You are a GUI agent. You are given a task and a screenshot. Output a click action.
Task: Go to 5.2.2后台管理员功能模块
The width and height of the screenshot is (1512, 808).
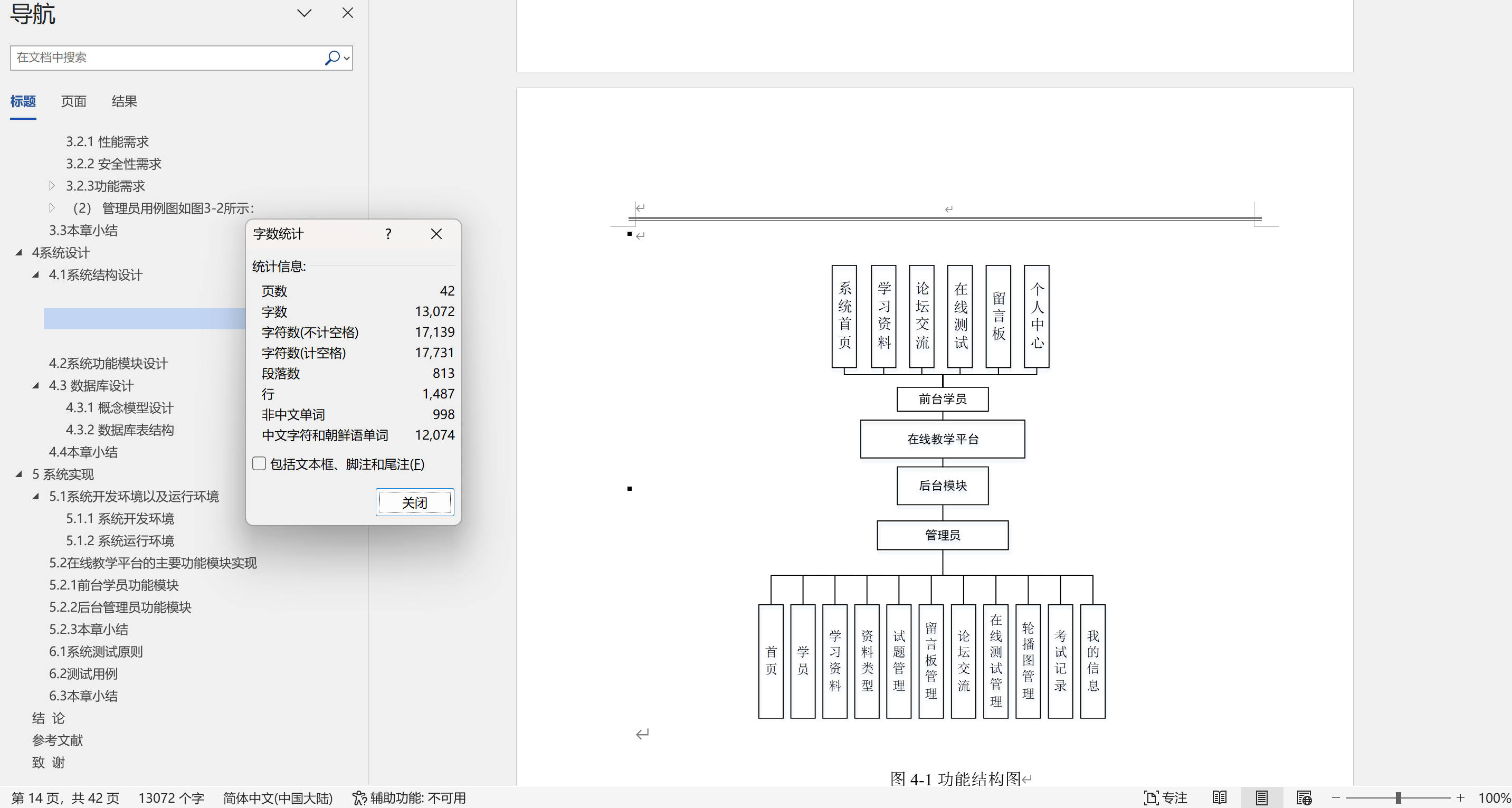tap(120, 607)
